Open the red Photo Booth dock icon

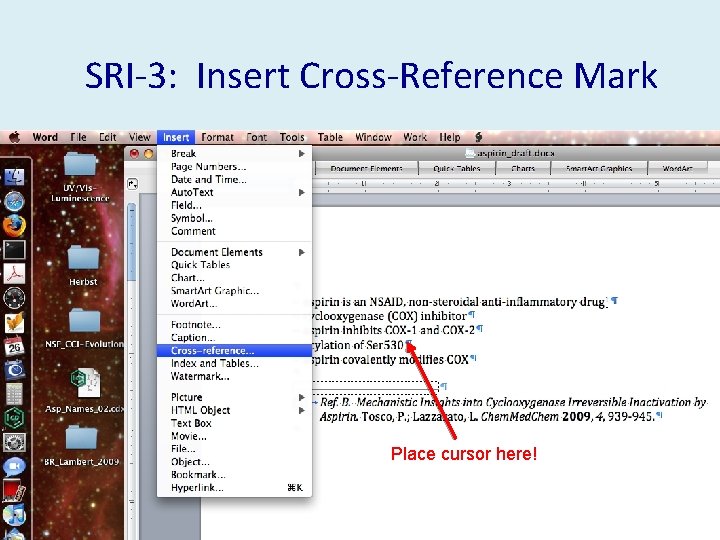coord(14,490)
